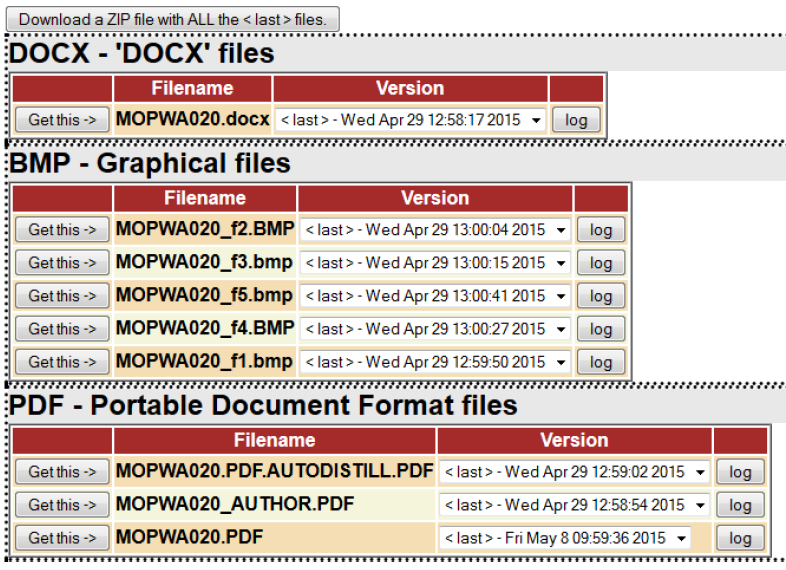Open log for MOPWA020_AUTHOR.PDF

point(740,505)
